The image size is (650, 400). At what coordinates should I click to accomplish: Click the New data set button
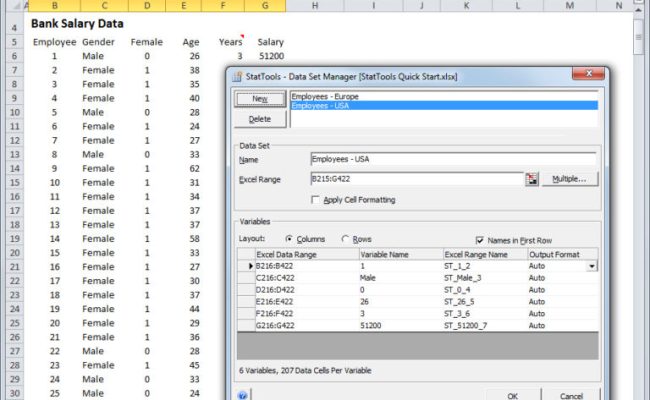point(260,99)
